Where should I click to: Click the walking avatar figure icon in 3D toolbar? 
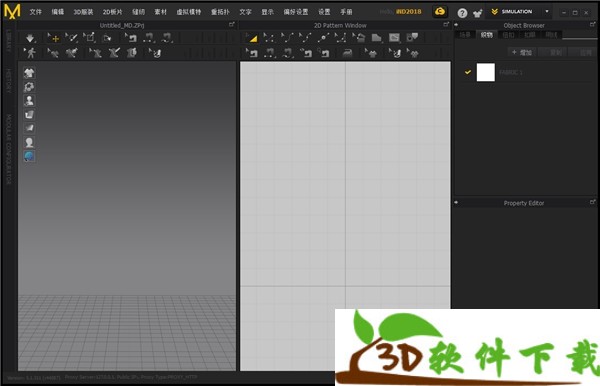(30, 53)
